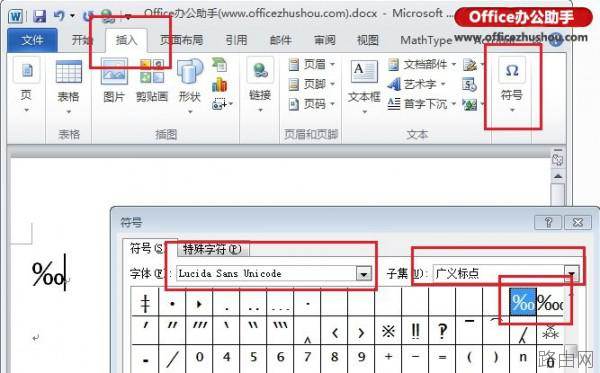Viewport: 600px width, 373px height.
Task: Switch to the 特殊字符(P) dialog tab
Action: 212,249
